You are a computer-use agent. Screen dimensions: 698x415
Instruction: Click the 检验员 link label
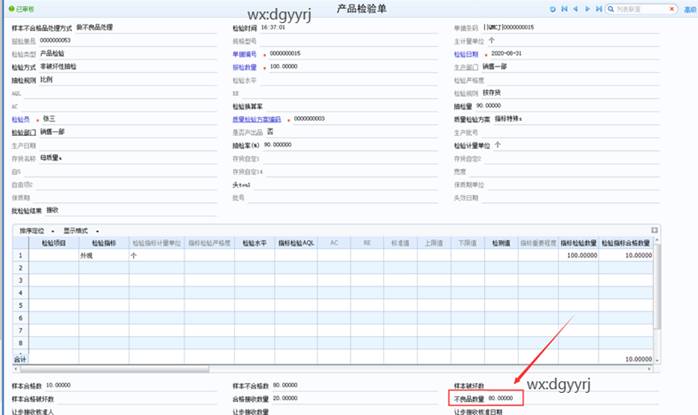pos(21,118)
